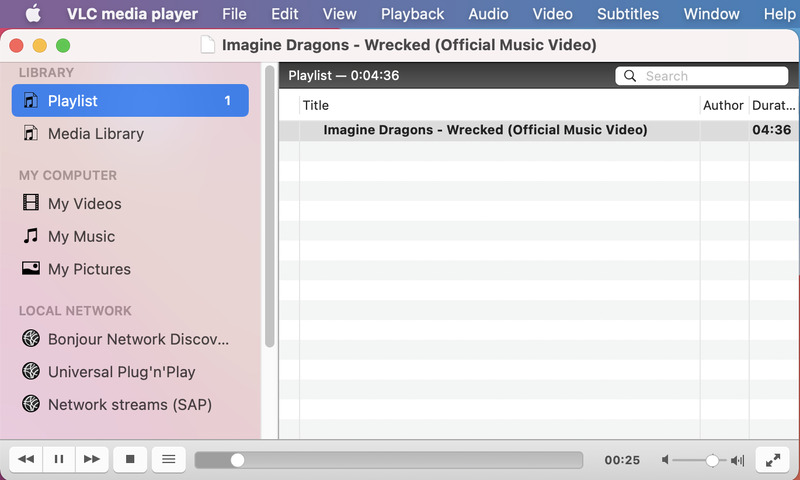Click the Playlist count badge 1
The height and width of the screenshot is (480, 800).
click(228, 100)
